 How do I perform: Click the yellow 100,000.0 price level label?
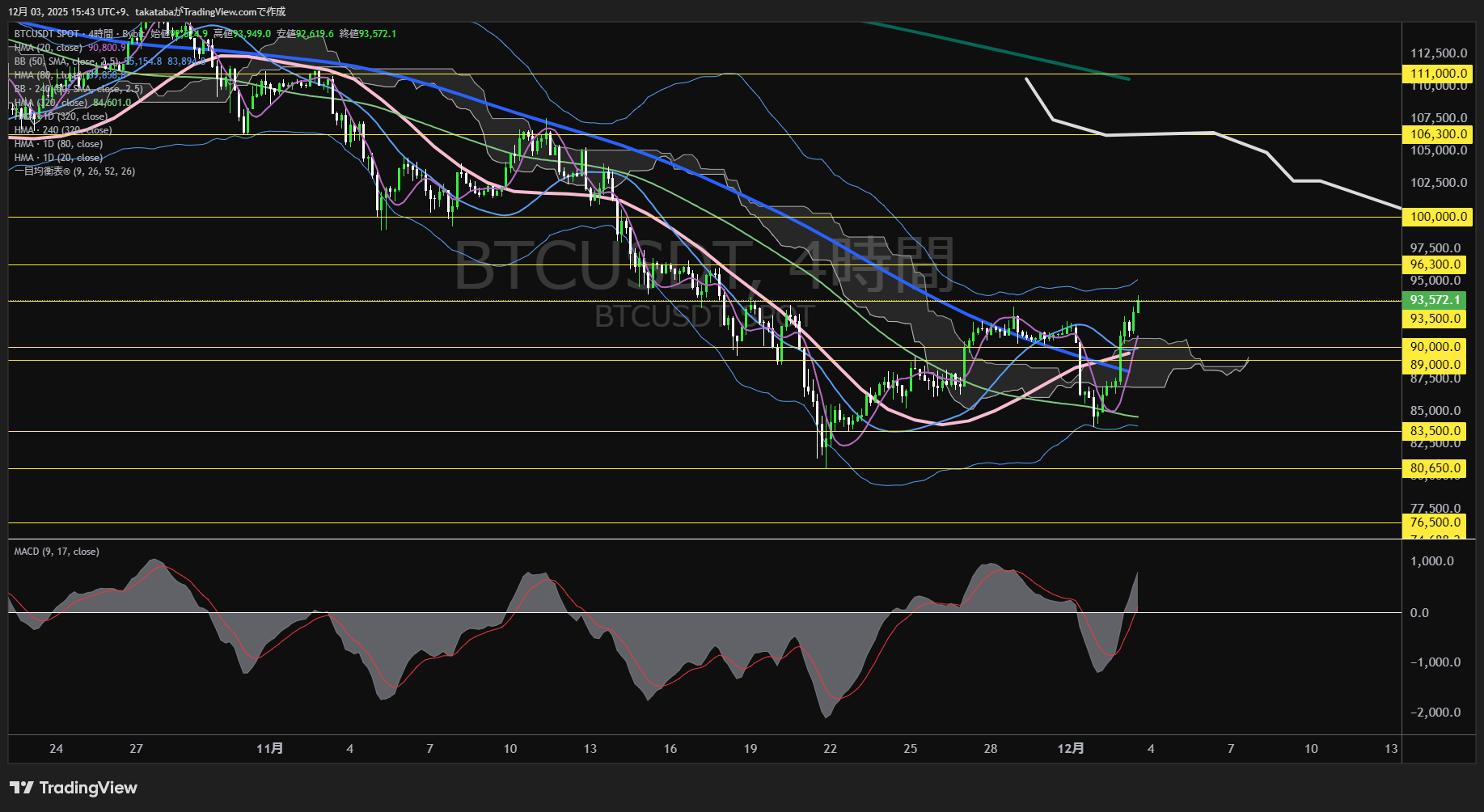click(1439, 217)
